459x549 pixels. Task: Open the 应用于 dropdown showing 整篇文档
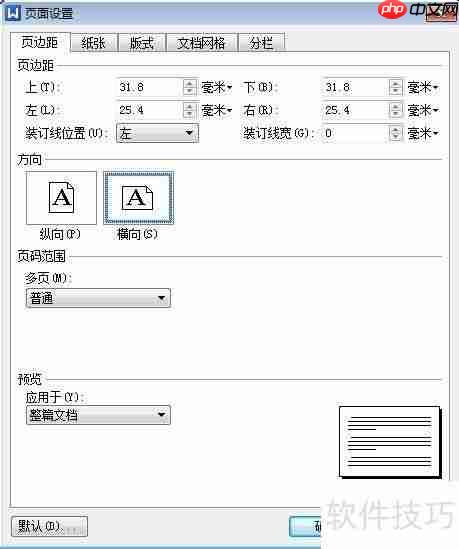[x=98, y=415]
